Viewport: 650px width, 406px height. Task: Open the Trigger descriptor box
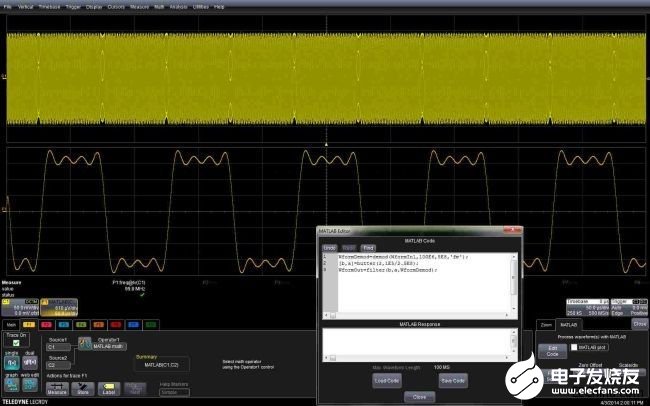629,308
